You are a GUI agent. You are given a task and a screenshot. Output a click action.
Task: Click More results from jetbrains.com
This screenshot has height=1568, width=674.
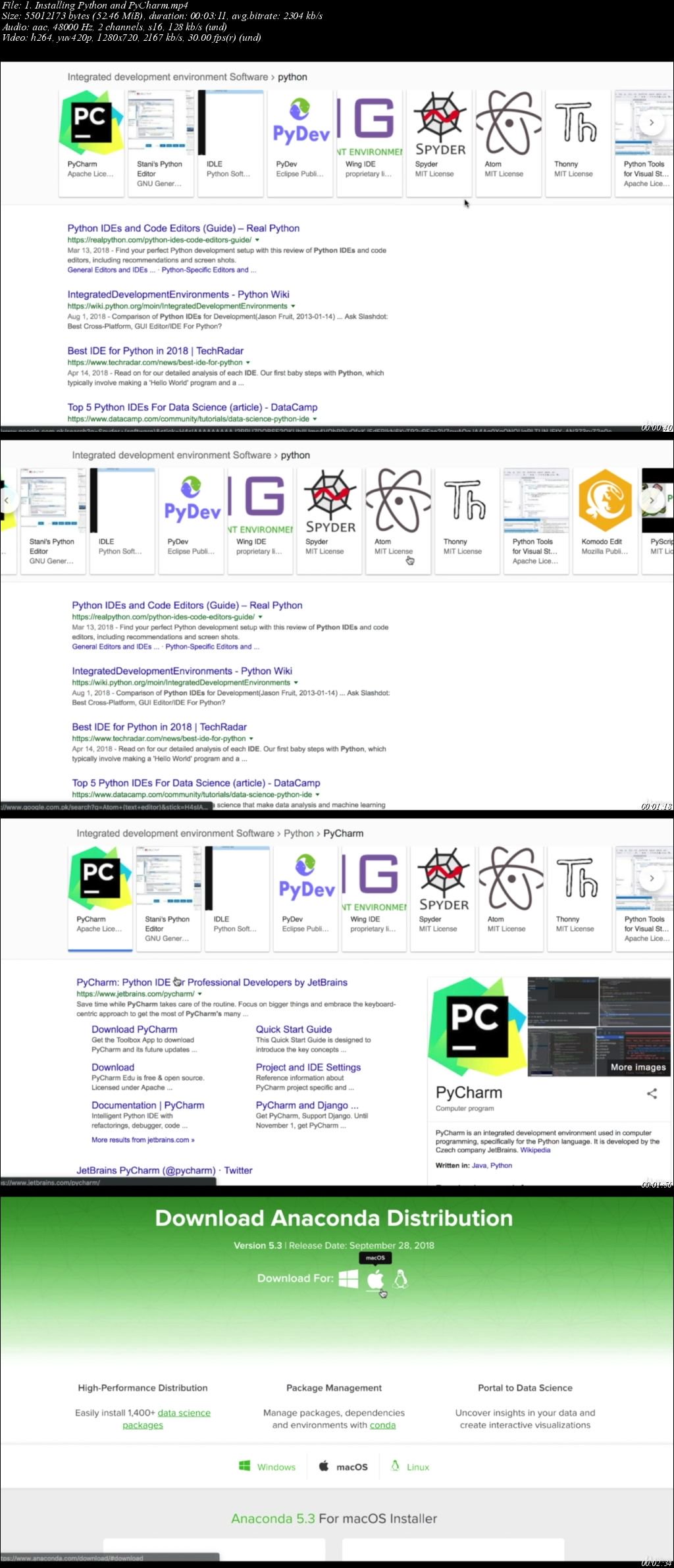tap(143, 1140)
